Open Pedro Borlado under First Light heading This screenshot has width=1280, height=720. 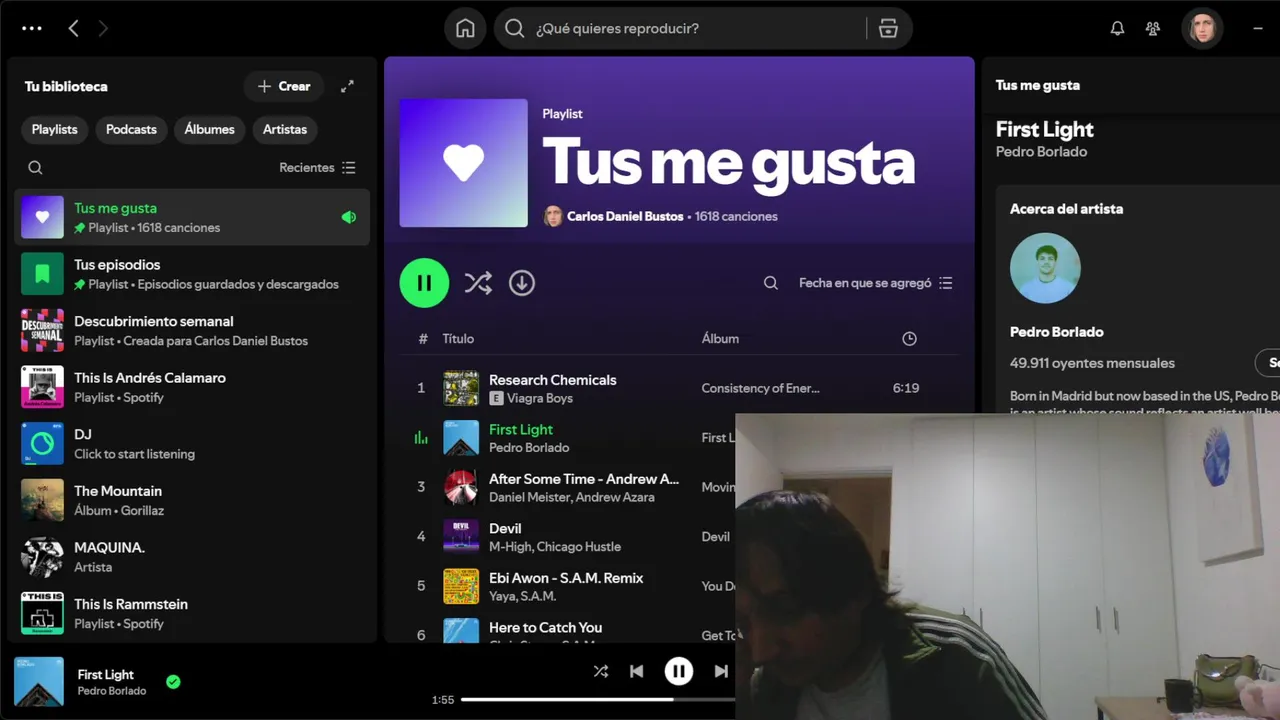click(x=1041, y=152)
